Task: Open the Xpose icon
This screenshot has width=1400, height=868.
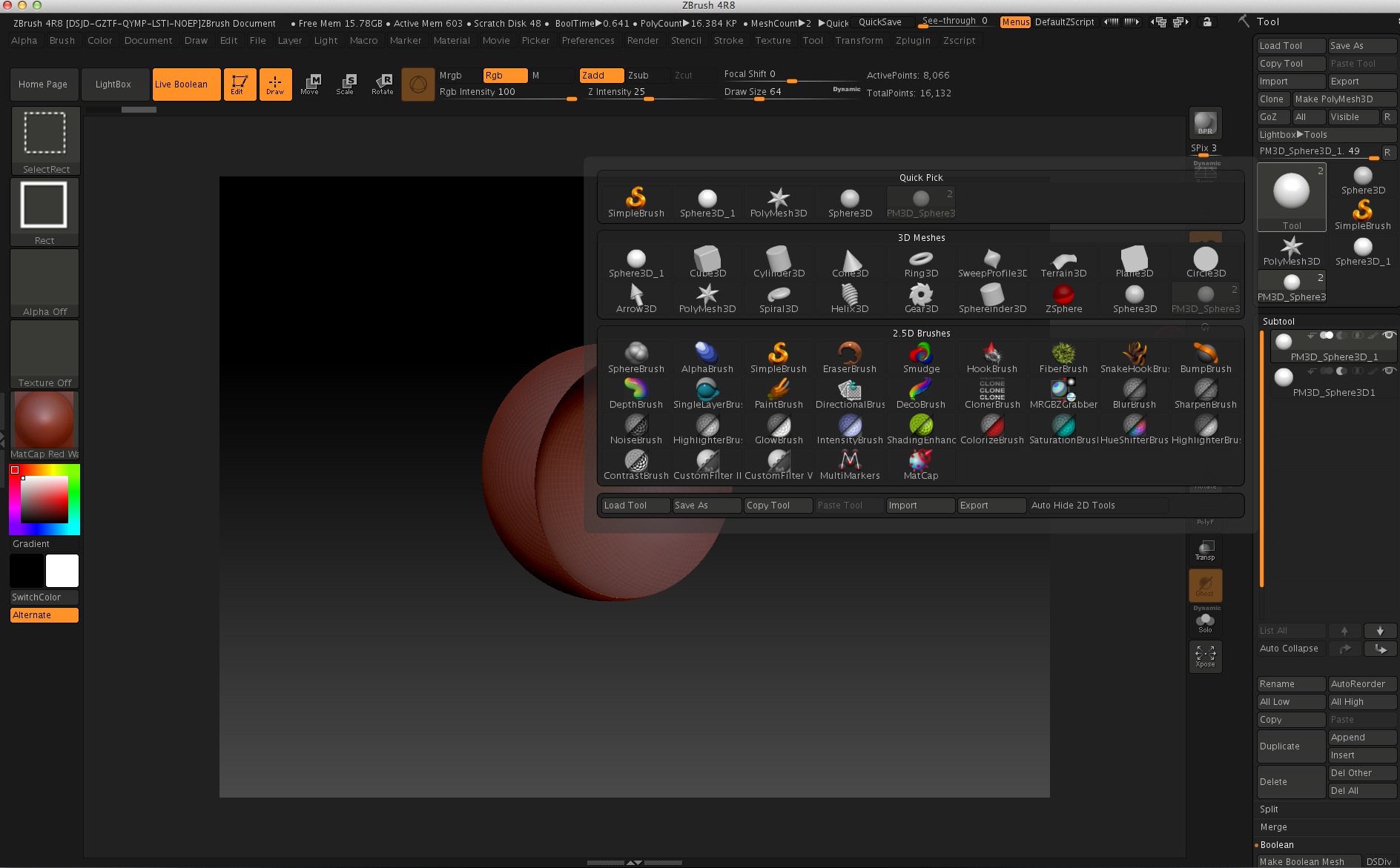Action: (x=1205, y=656)
